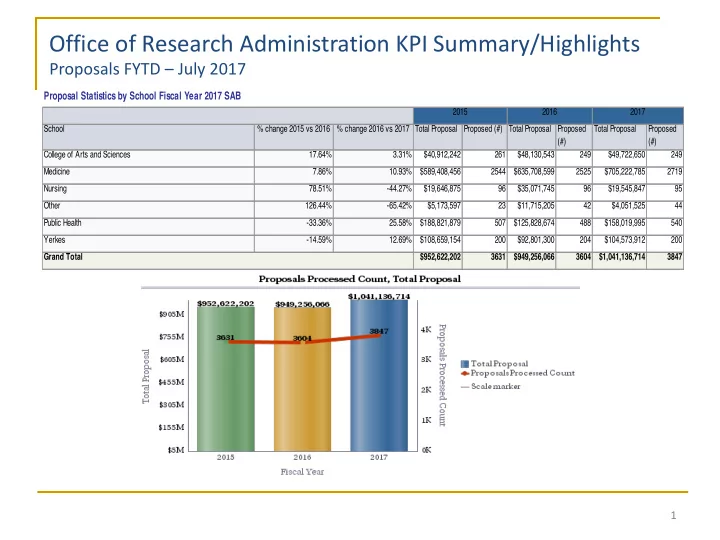Click the '$755M' y-axis tick label
Viewport: 720px width, 540px height.
point(171,337)
